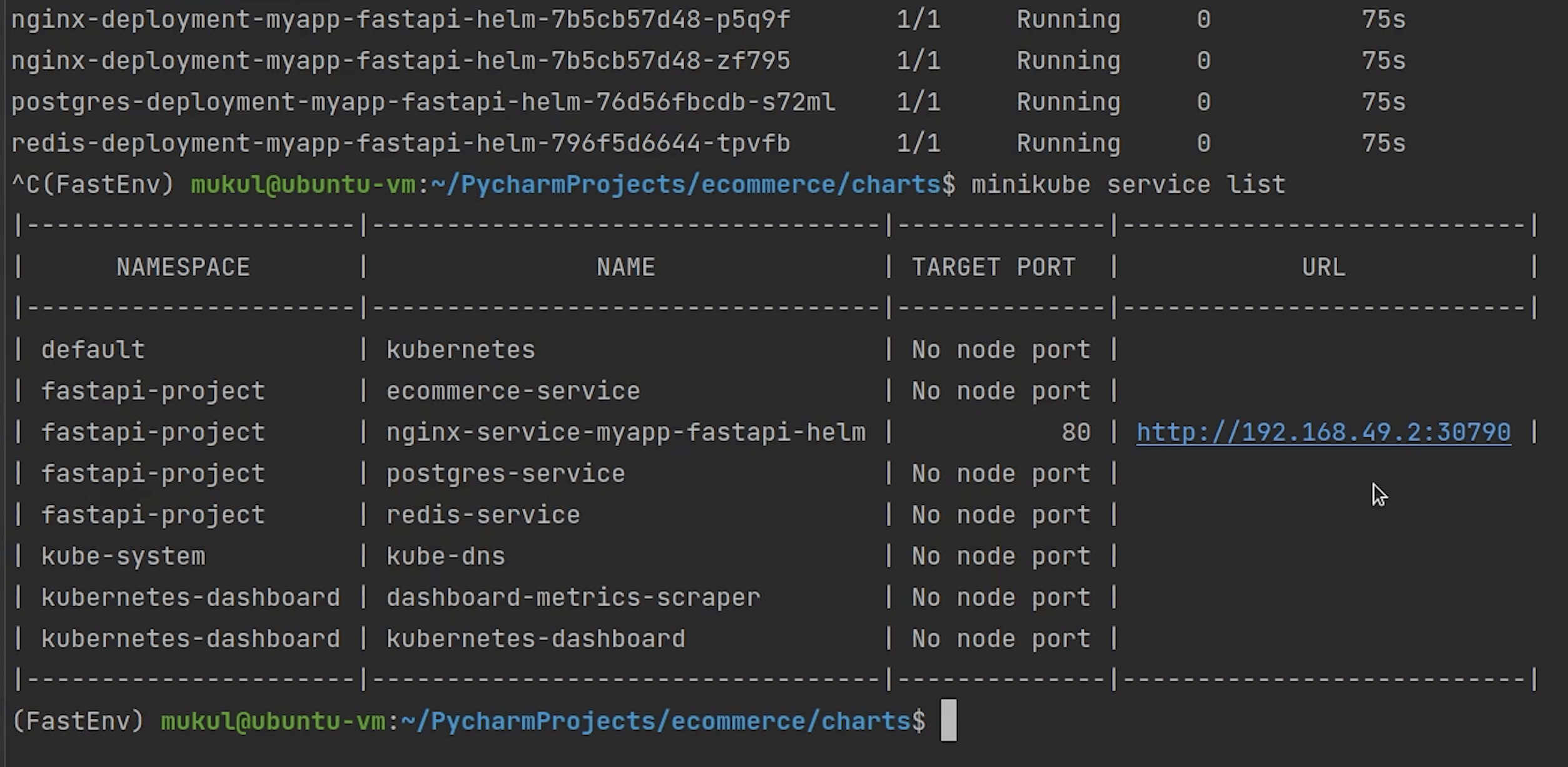The image size is (1568, 767).
Task: Click the redis-deployment pod name ending tpvfb
Action: tap(400, 143)
